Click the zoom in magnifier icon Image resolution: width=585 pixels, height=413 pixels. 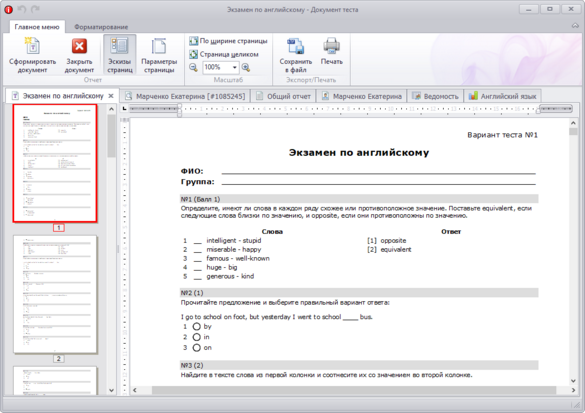[x=246, y=68]
